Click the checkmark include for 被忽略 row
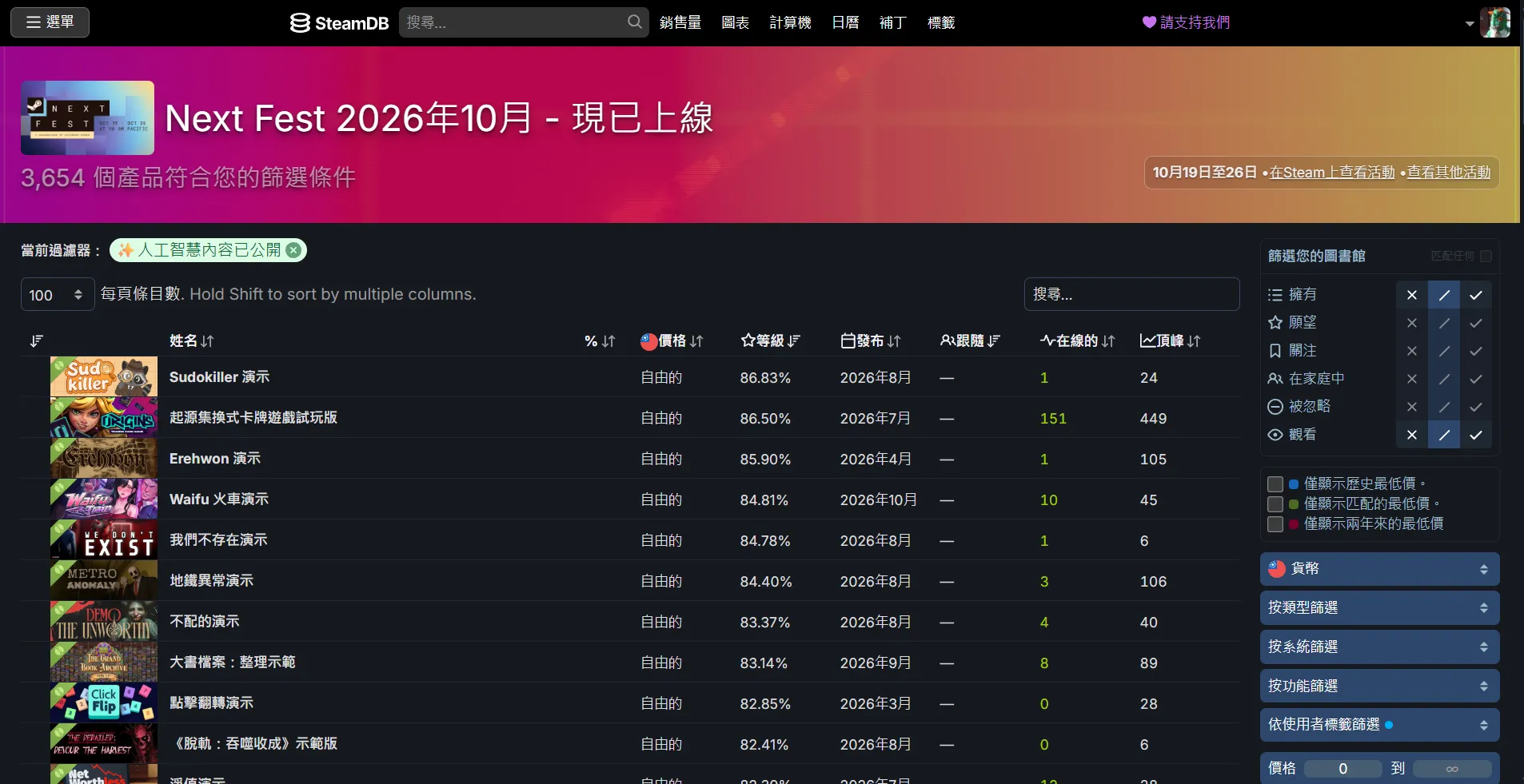The height and width of the screenshot is (784, 1524). [1476, 407]
